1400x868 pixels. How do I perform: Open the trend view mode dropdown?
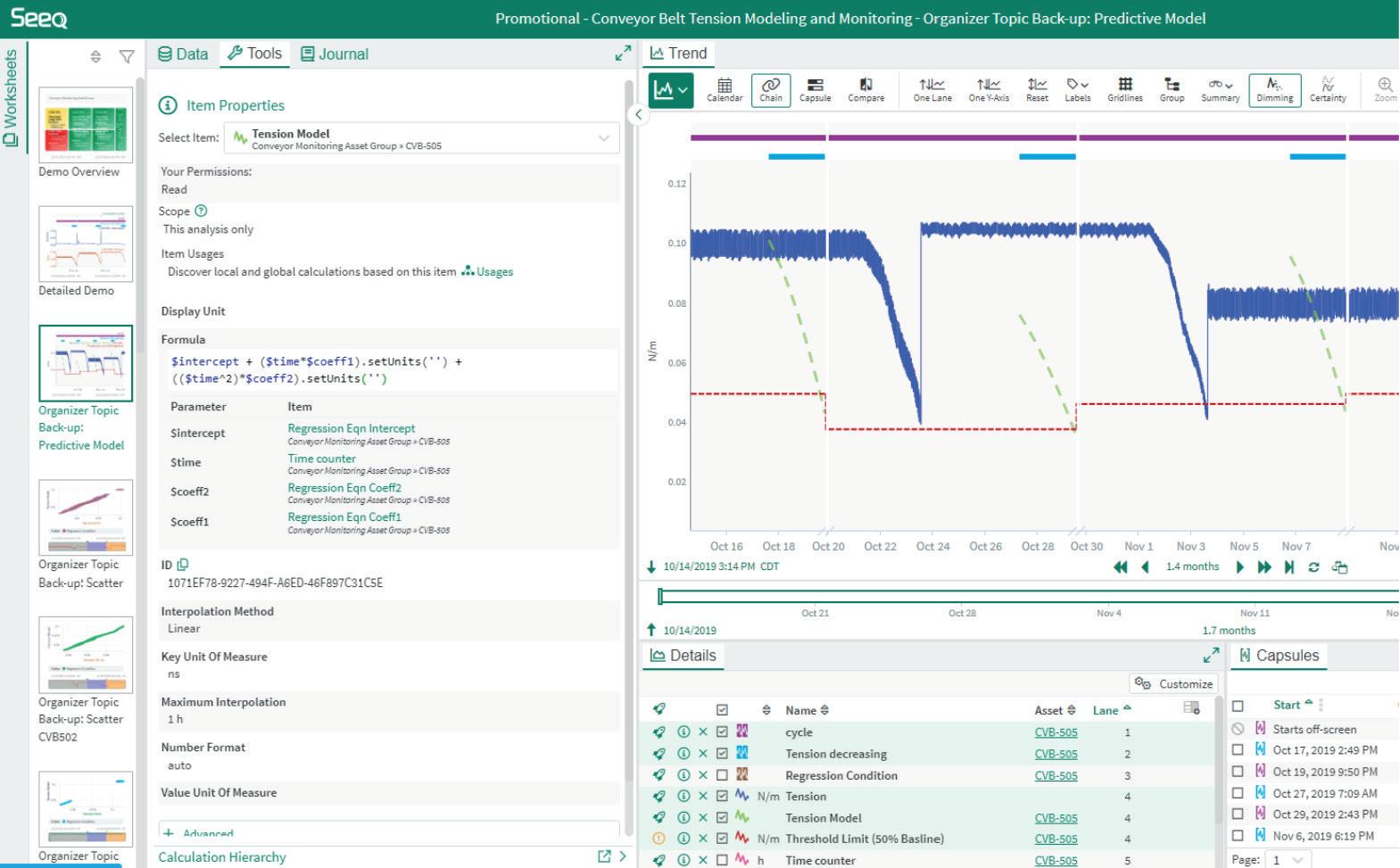pos(671,90)
